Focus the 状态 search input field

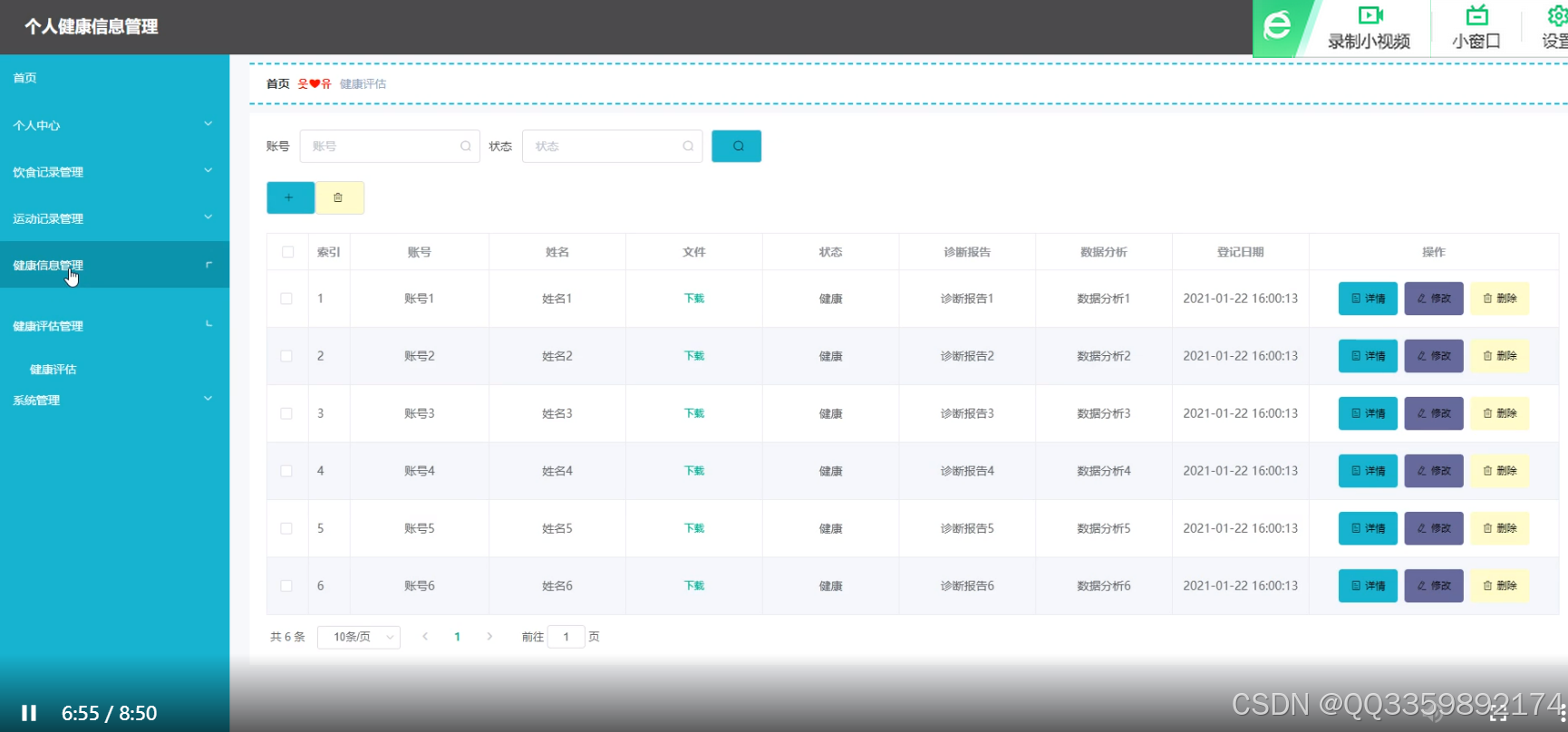coord(613,146)
